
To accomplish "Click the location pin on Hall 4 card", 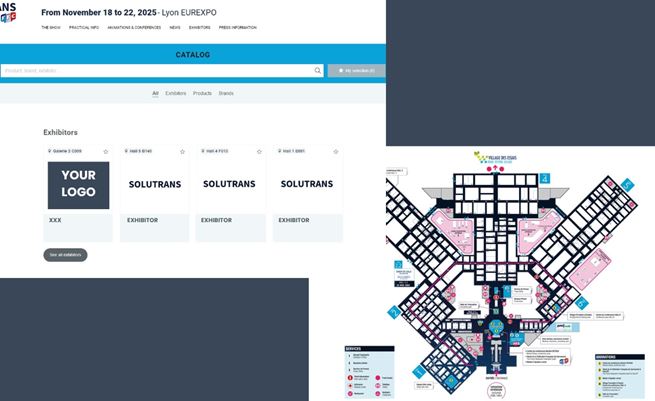I will tap(203, 151).
